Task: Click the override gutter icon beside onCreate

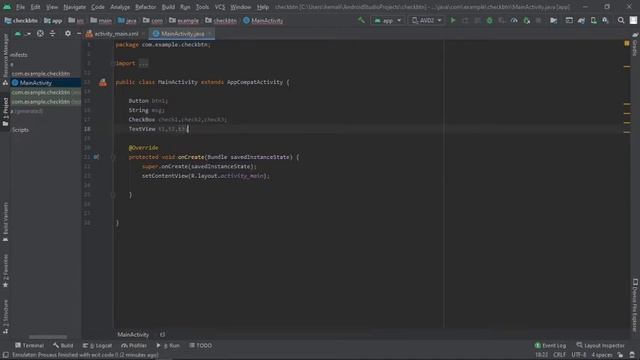Action: click(96, 157)
